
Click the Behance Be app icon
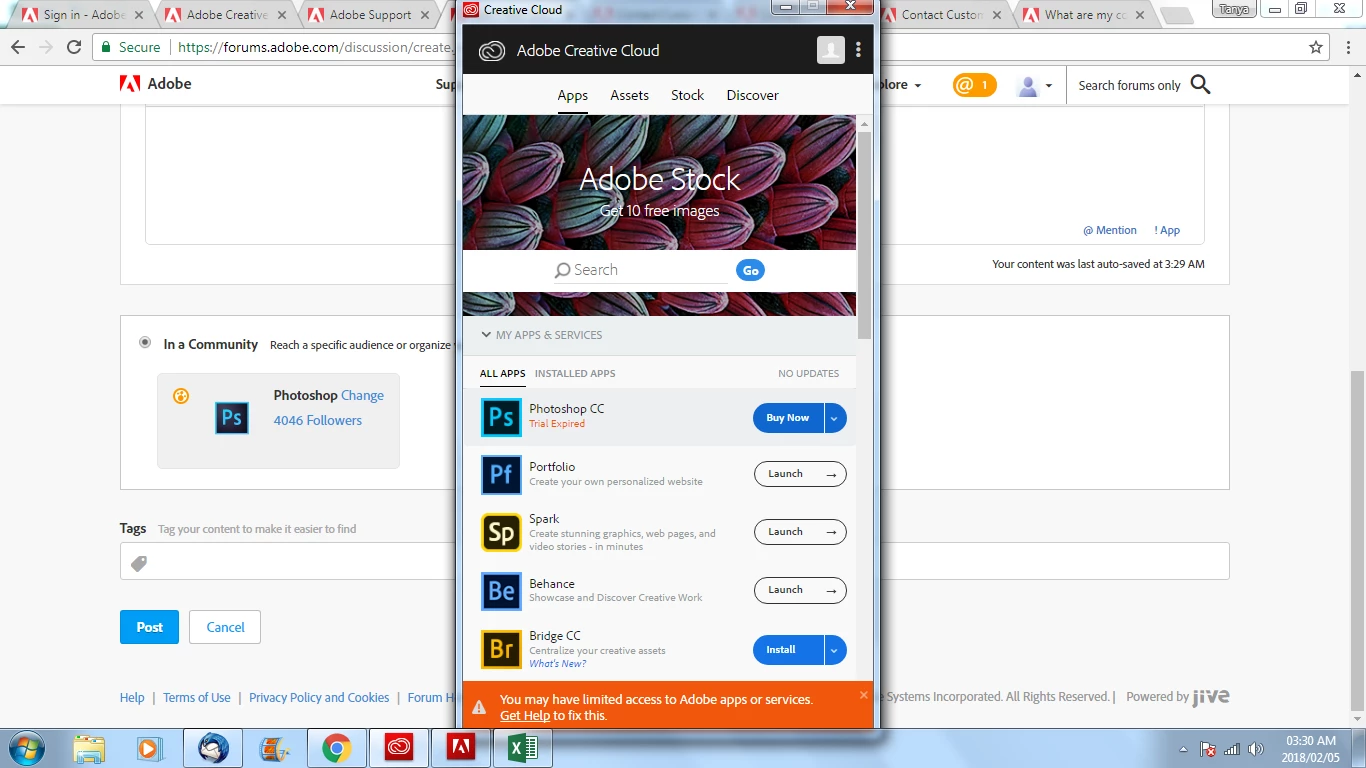[501, 591]
